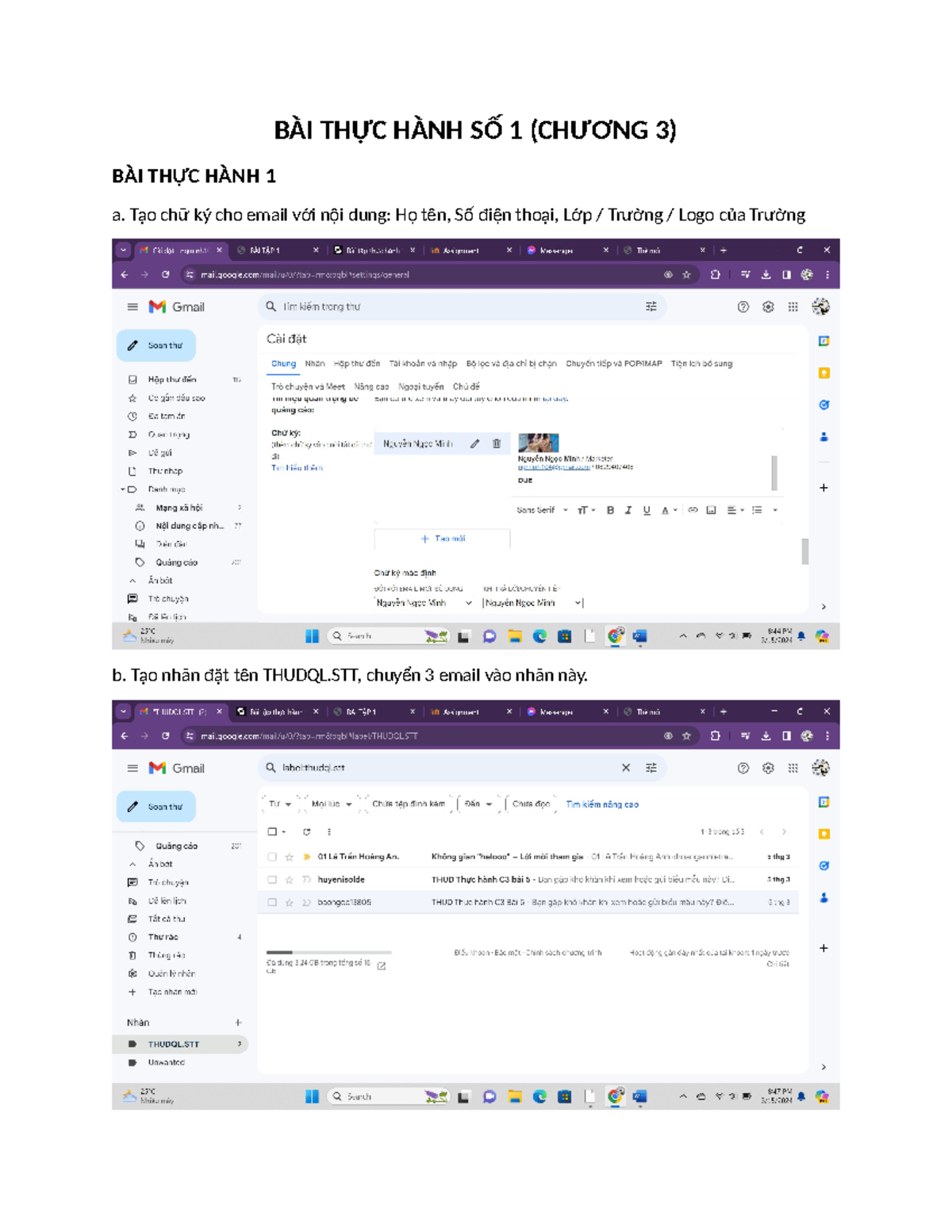Image resolution: width=952 pixels, height=1232 pixels.
Task: Click insert link icon in signature toolbar
Action: (693, 510)
